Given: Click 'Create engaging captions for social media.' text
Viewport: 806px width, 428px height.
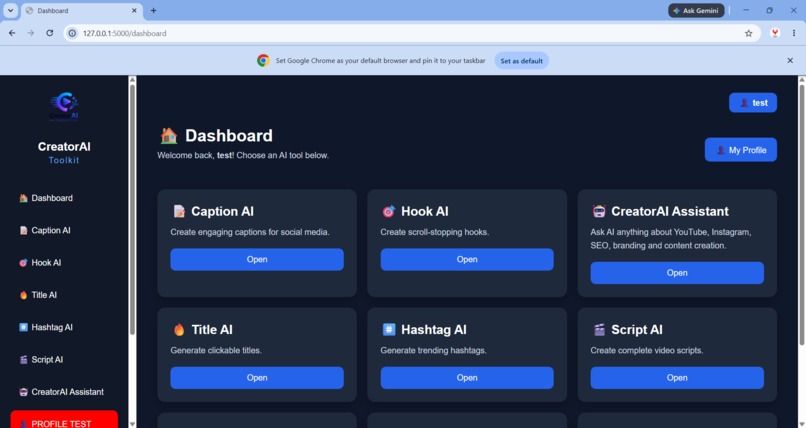Looking at the screenshot, I should [250, 232].
